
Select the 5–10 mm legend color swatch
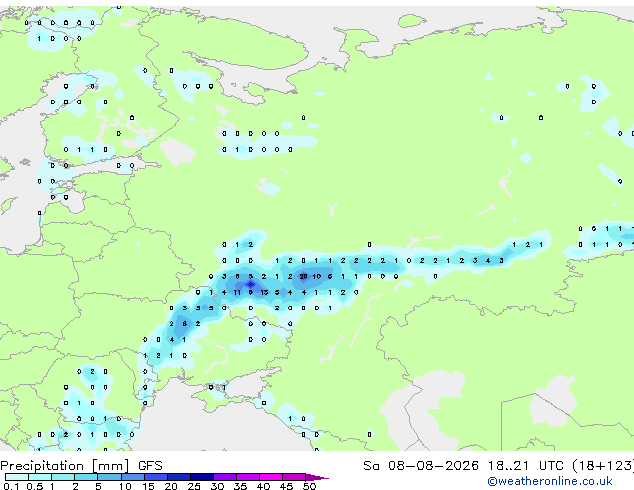(109, 477)
